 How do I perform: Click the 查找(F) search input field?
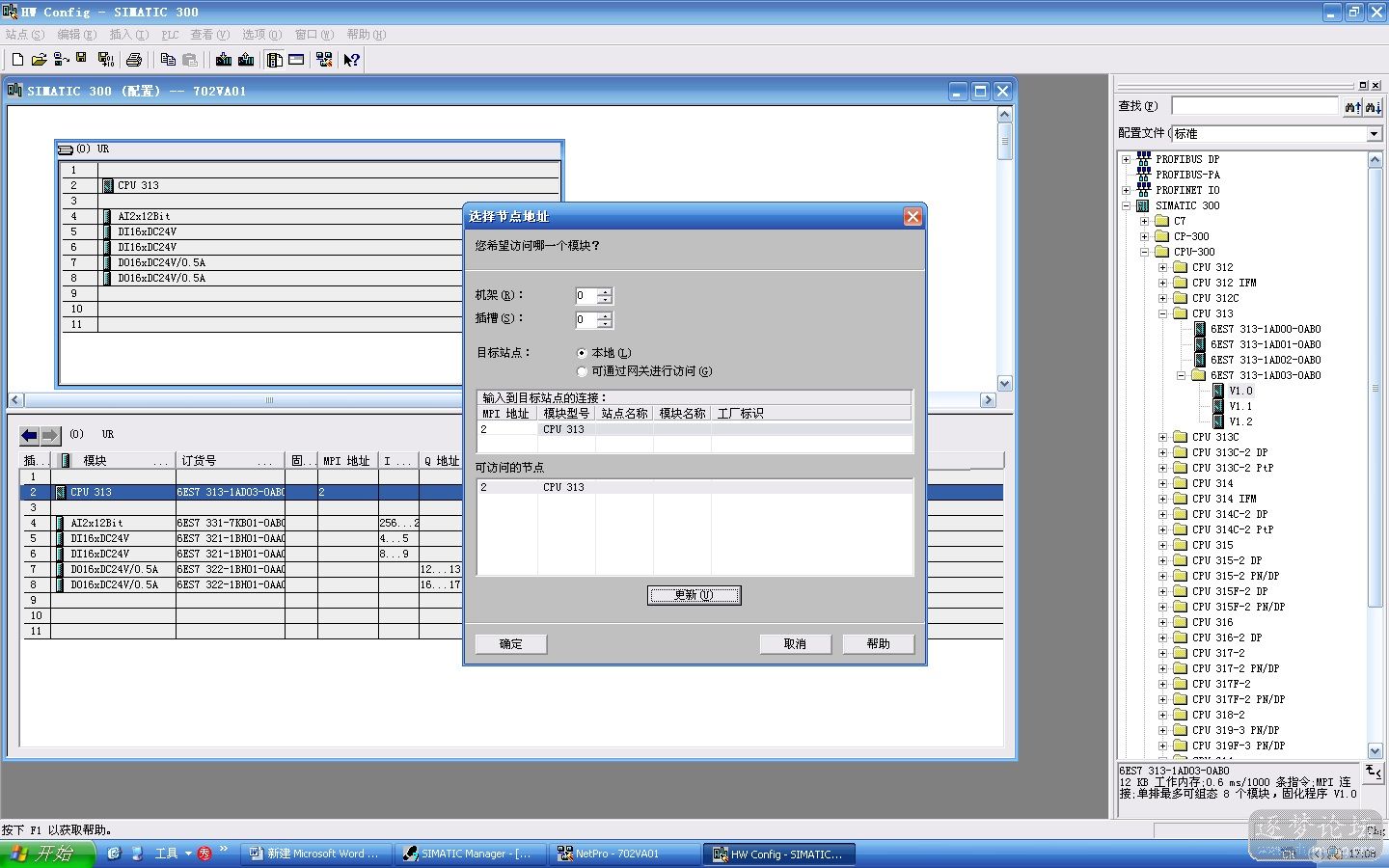point(1255,106)
